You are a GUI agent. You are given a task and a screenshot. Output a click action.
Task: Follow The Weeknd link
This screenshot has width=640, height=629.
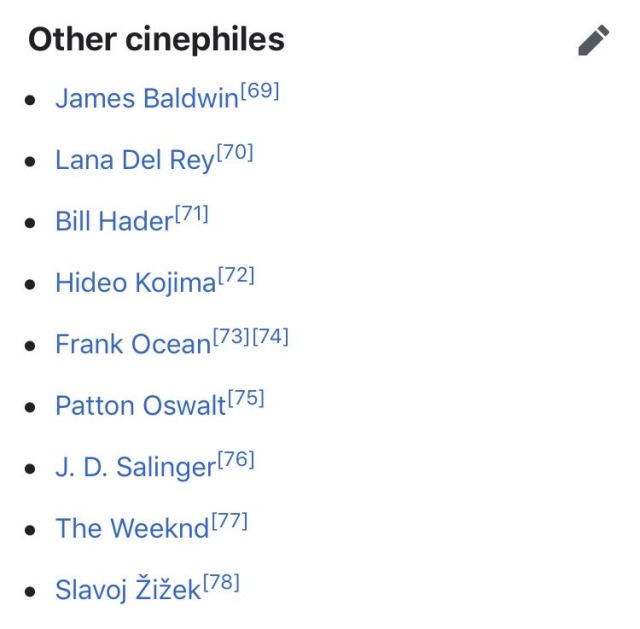(132, 528)
